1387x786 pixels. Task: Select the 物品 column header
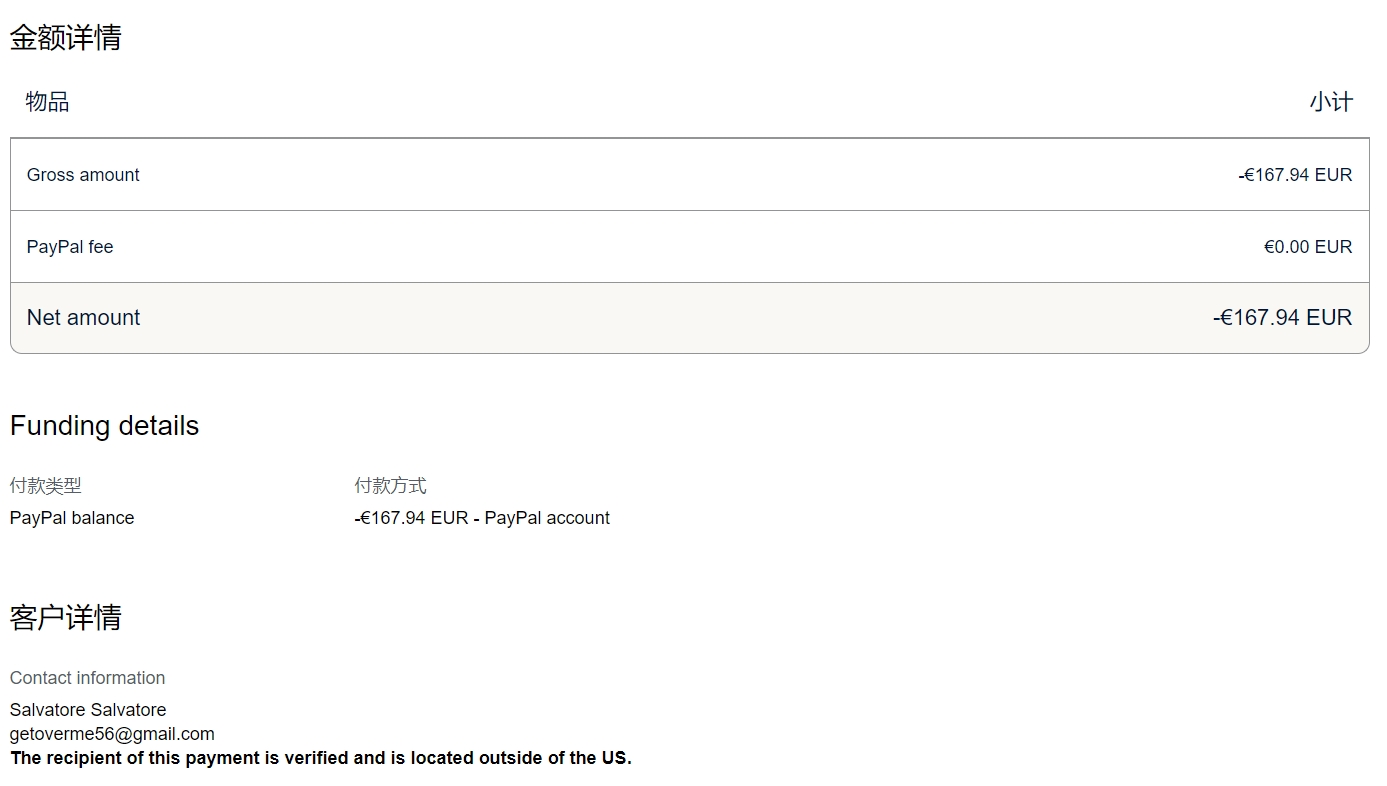coord(47,102)
